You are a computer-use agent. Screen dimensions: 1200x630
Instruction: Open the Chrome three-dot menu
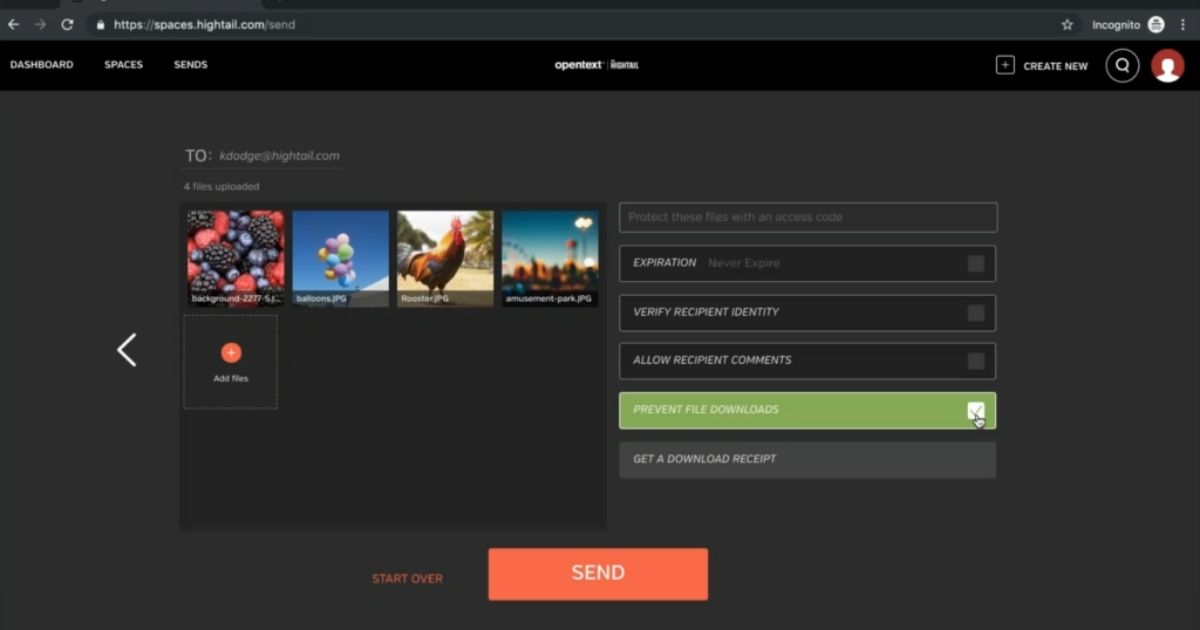click(x=1183, y=24)
